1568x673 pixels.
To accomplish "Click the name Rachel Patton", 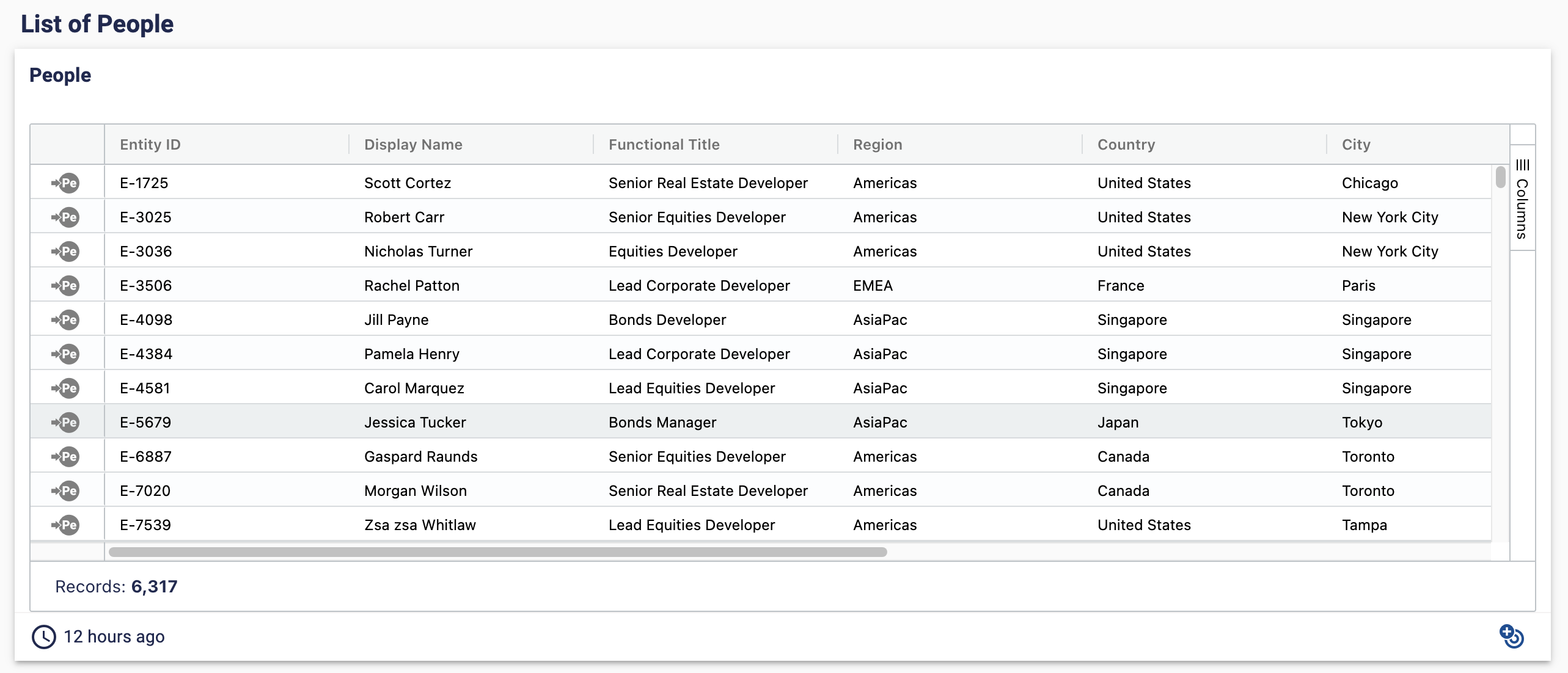I will pyautogui.click(x=412, y=285).
